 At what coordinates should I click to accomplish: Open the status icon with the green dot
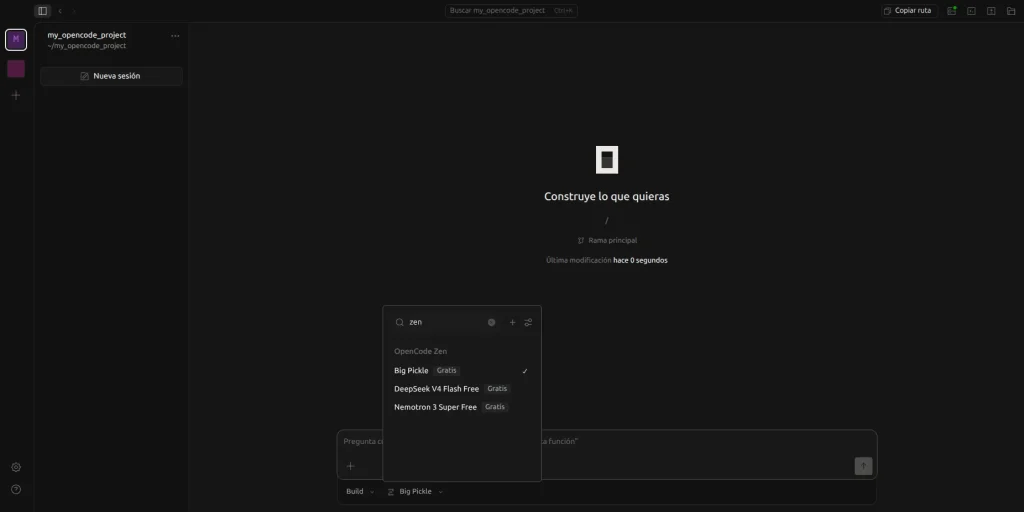(x=952, y=10)
